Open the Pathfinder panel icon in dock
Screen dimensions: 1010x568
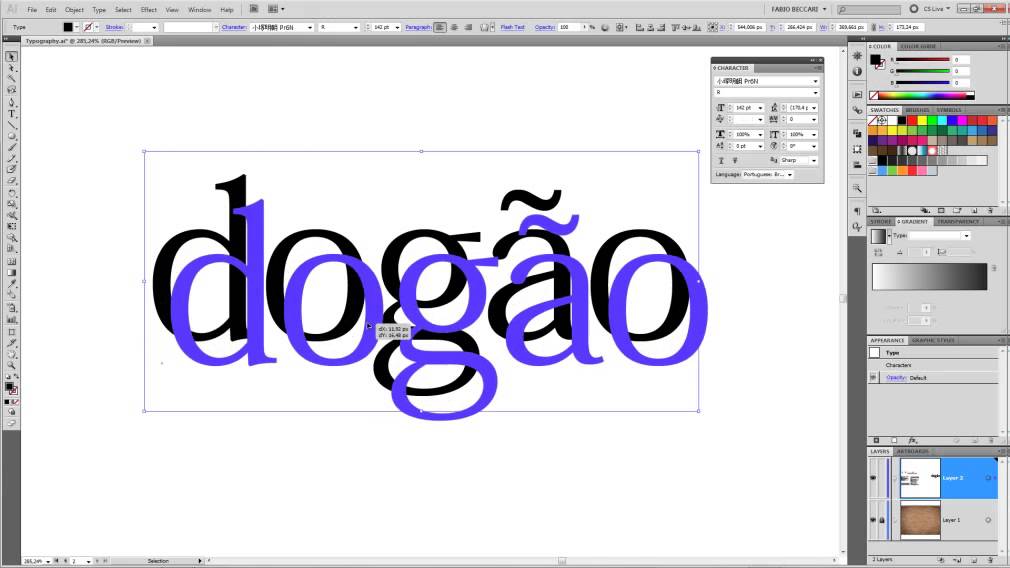point(857,133)
